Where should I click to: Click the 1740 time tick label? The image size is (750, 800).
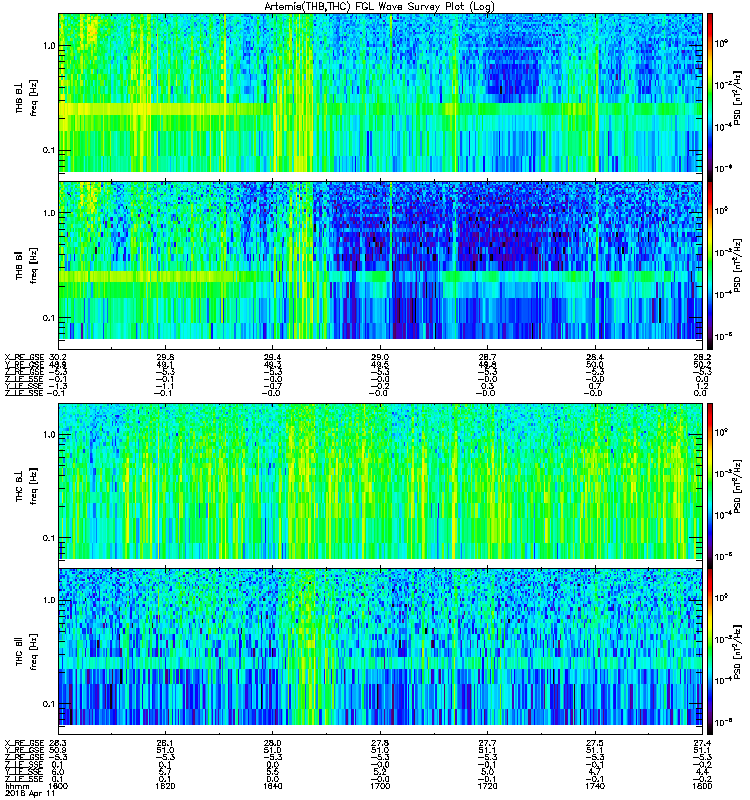[595, 786]
